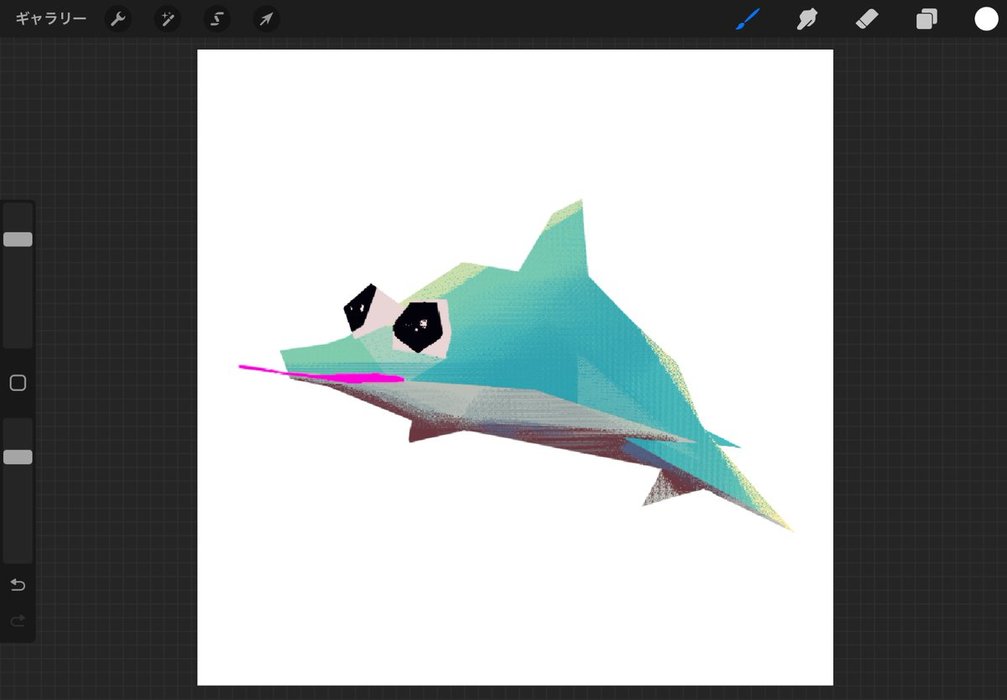The width and height of the screenshot is (1007, 700).
Task: Click the dimmed Redo arrow
Action: pyautogui.click(x=17, y=621)
